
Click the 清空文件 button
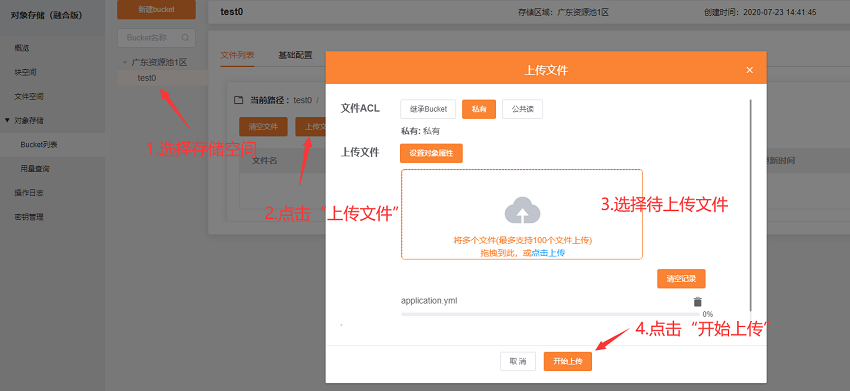263,127
